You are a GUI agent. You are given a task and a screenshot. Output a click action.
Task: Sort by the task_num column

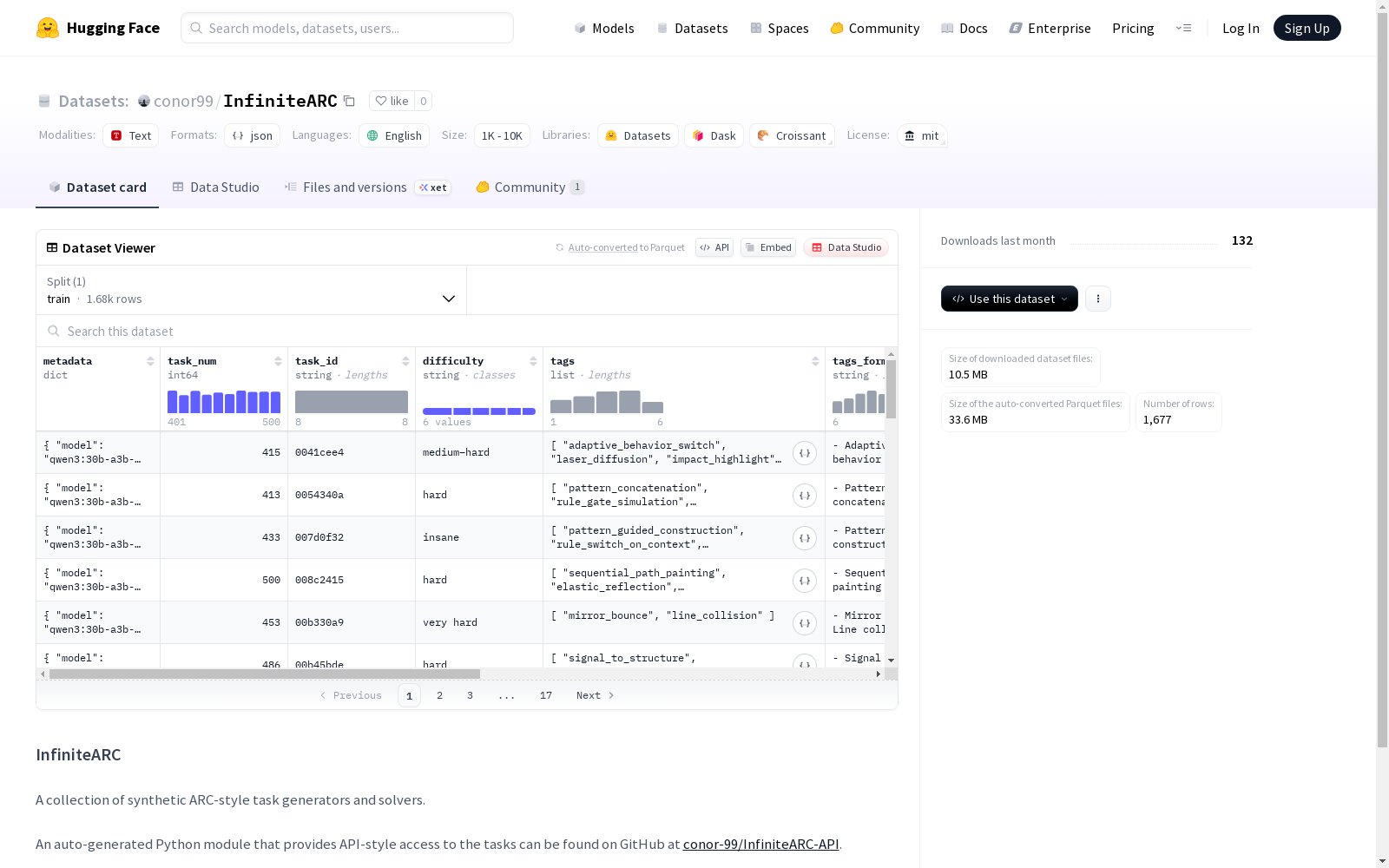[278, 361]
